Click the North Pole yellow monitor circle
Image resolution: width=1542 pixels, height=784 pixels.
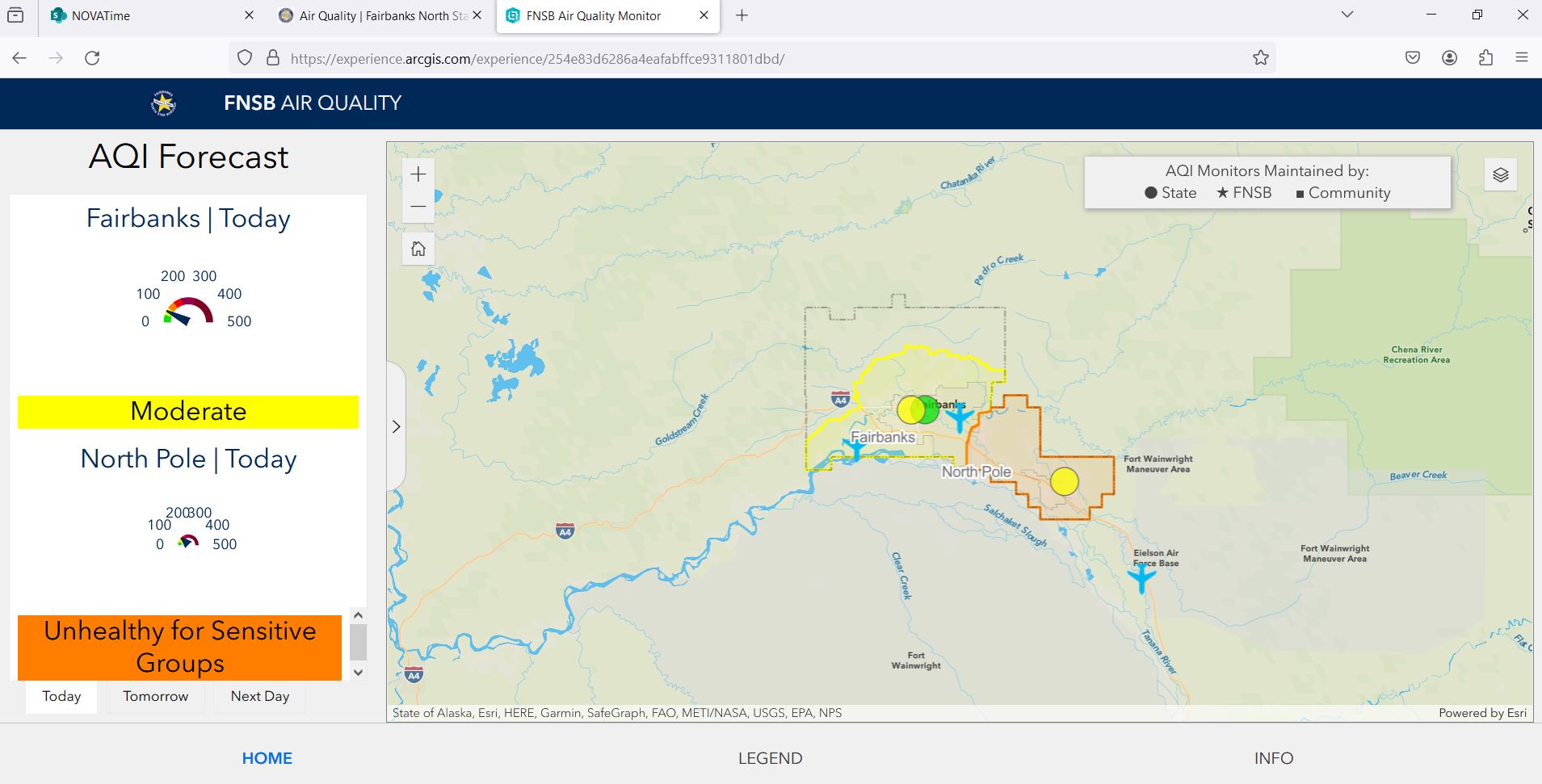point(1065,481)
